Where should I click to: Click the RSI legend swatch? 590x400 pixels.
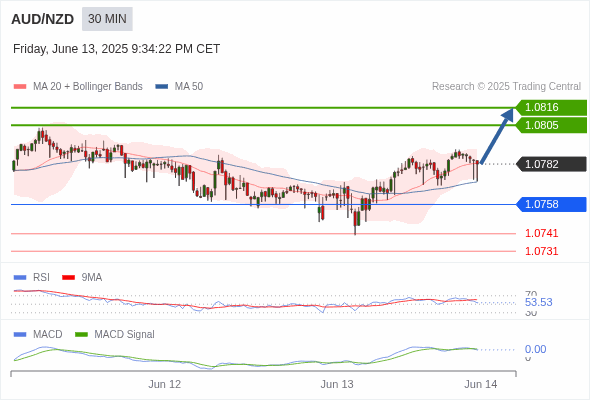click(x=20, y=278)
